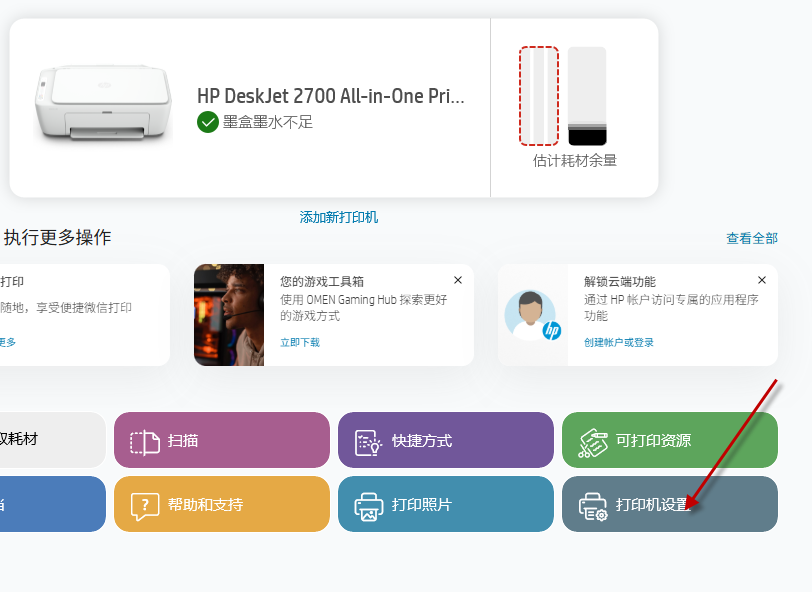The image size is (812, 592).
Task: Click the Printables tile scissors icon
Action: 592,443
